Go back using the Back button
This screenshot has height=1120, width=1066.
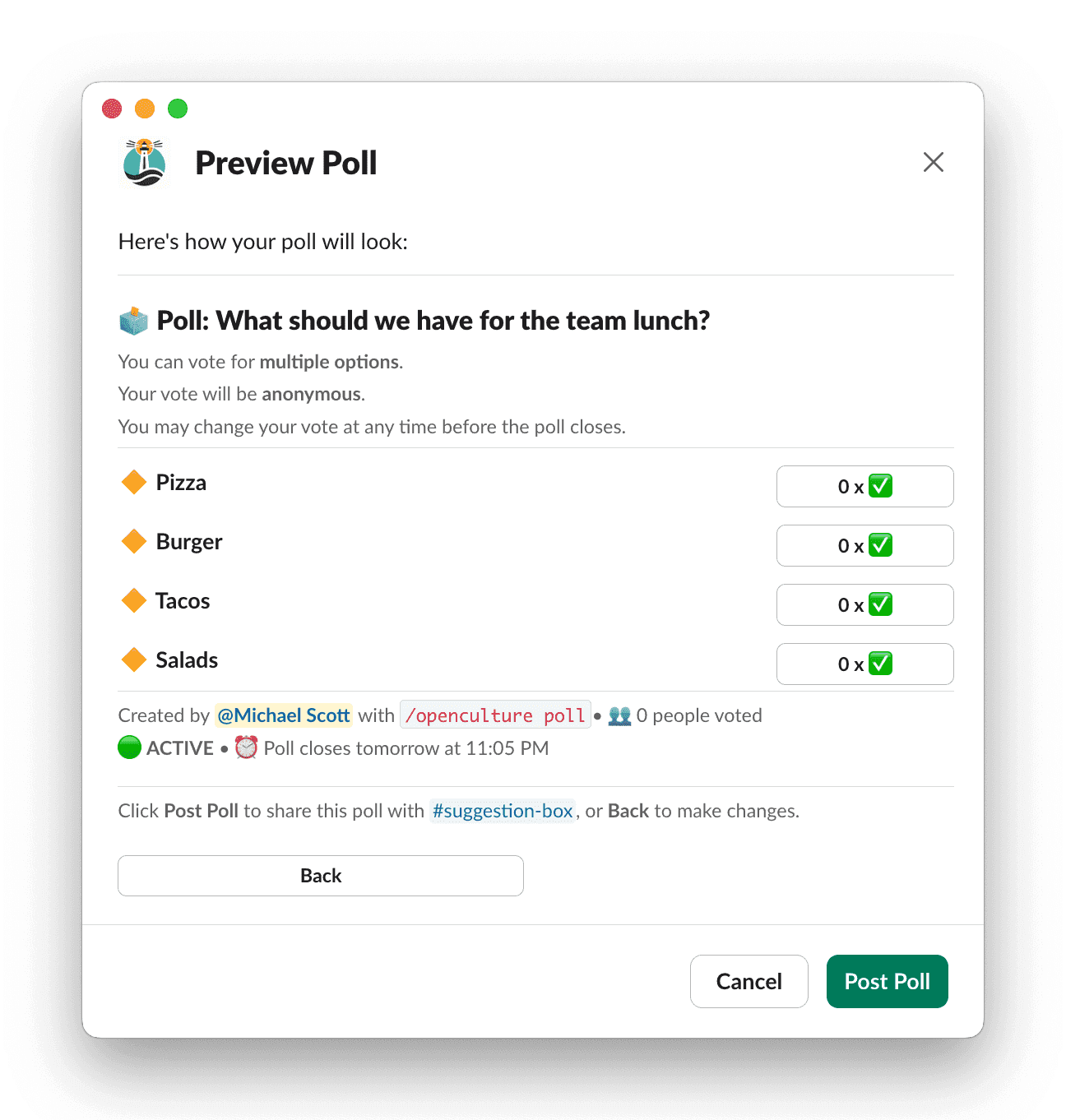321,875
